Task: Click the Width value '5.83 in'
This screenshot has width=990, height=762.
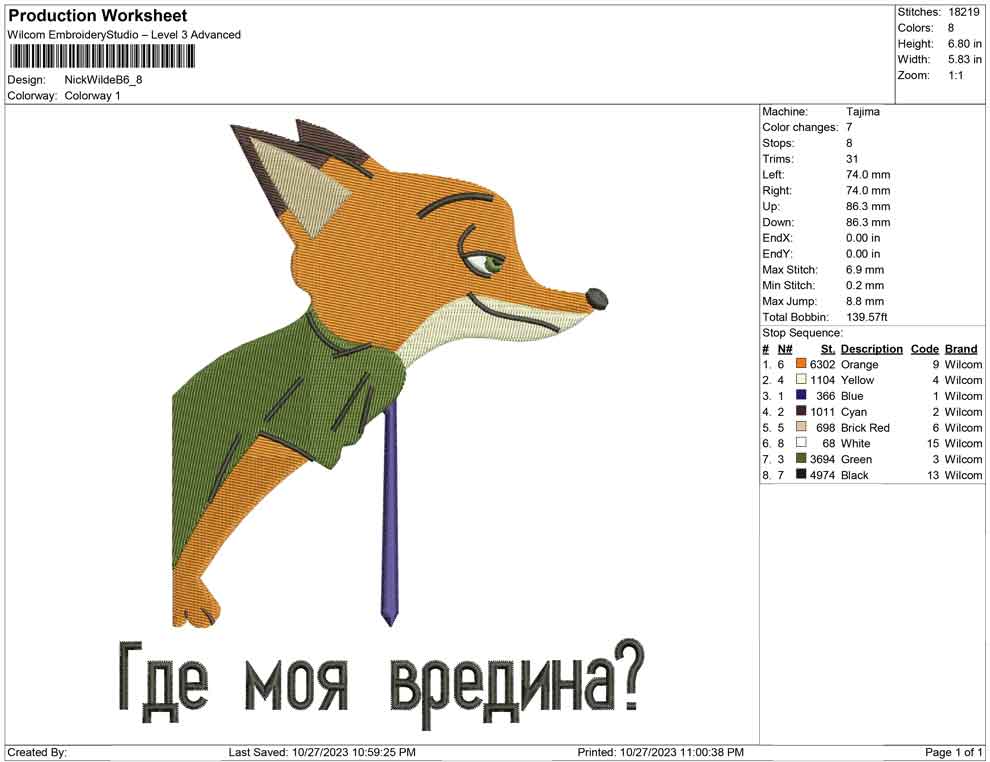Action: (x=965, y=59)
